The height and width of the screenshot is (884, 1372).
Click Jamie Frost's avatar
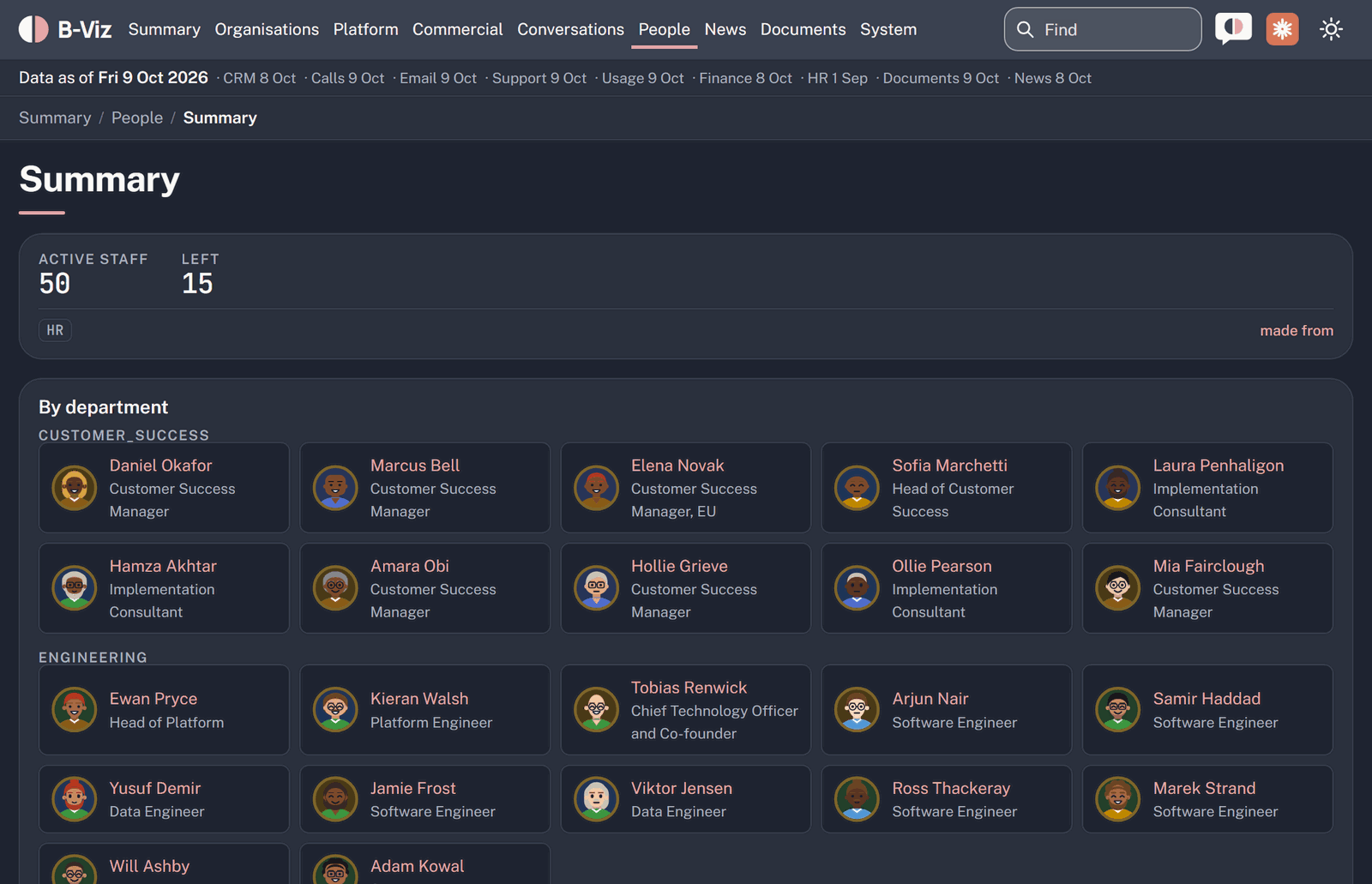tap(335, 799)
